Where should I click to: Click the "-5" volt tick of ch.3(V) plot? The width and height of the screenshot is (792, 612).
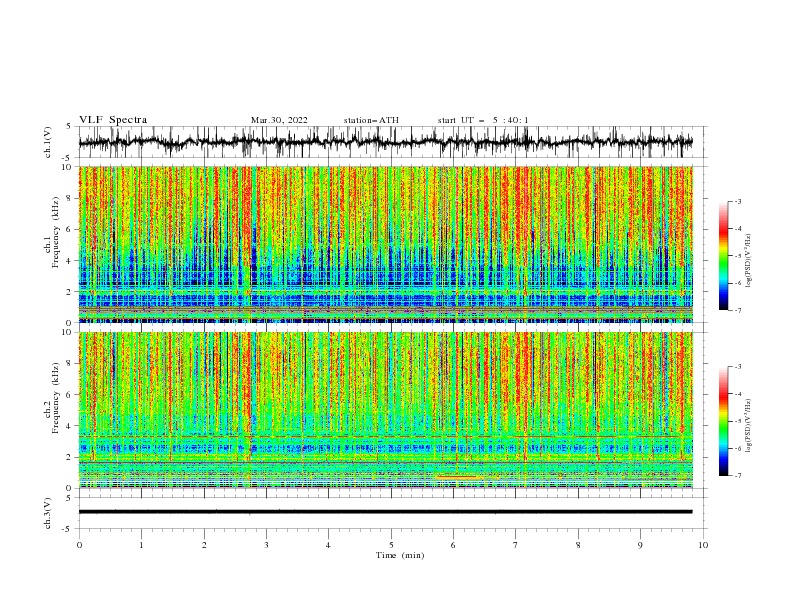(x=68, y=529)
